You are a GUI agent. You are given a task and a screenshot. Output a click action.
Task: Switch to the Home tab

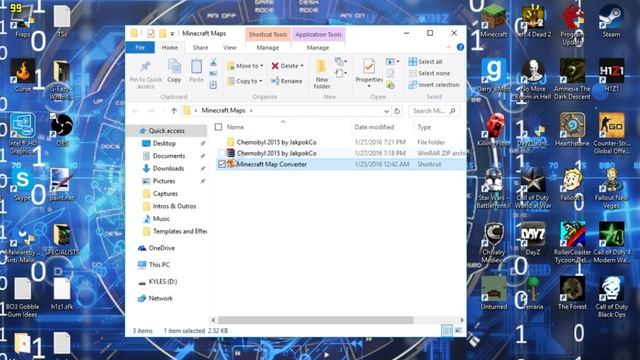pyautogui.click(x=170, y=47)
